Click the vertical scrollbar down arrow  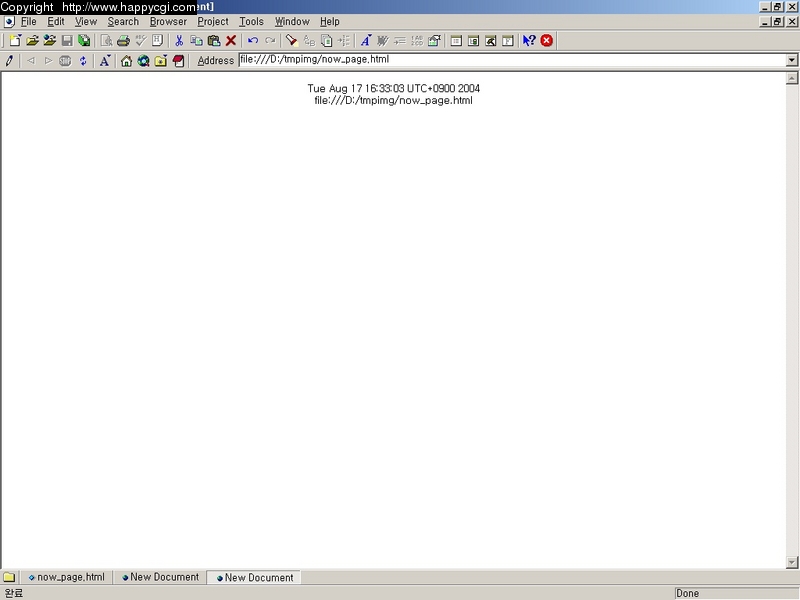point(792,562)
